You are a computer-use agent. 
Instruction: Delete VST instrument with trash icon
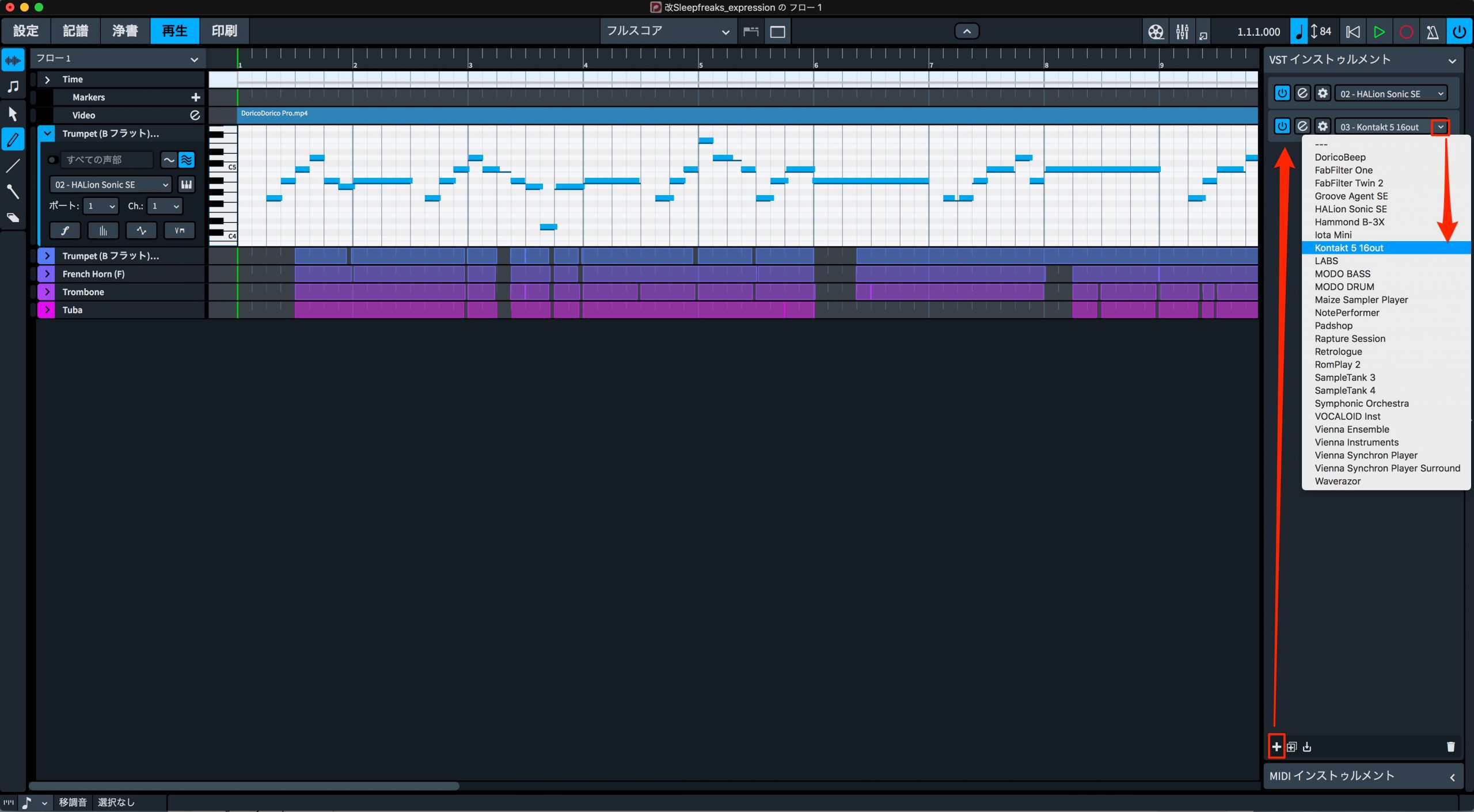1450,747
